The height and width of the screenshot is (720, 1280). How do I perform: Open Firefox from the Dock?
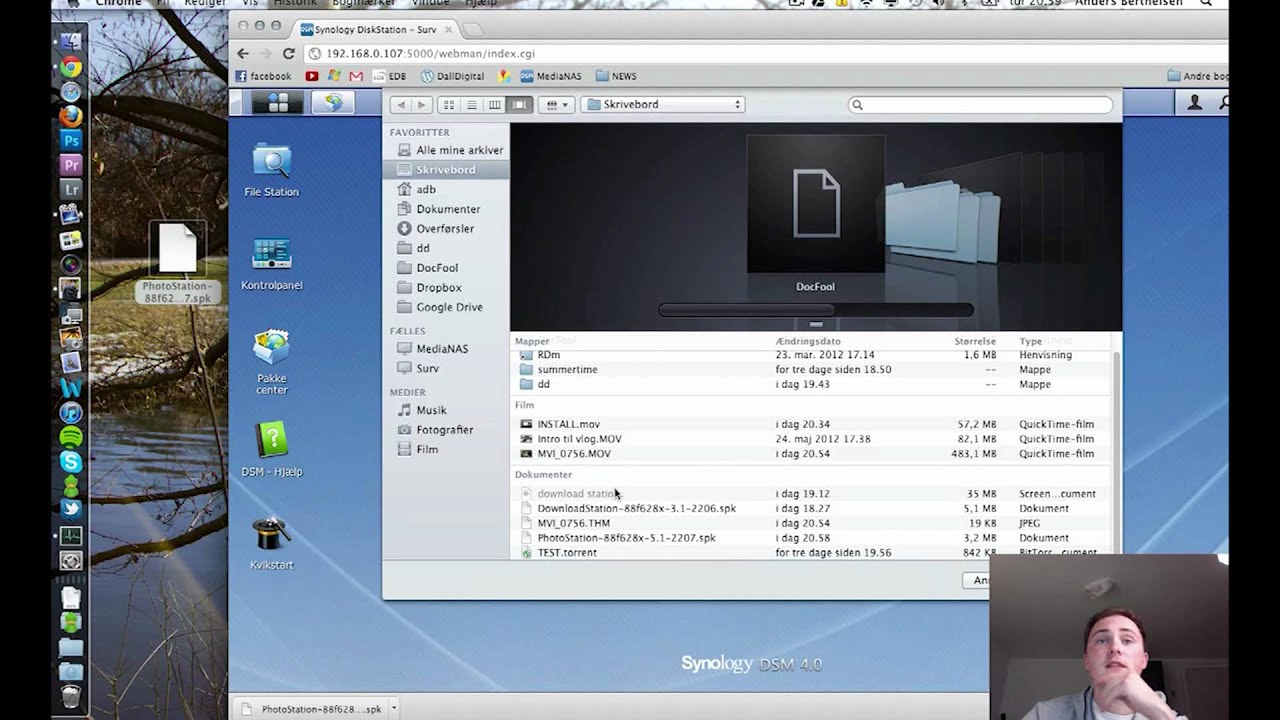(x=70, y=115)
